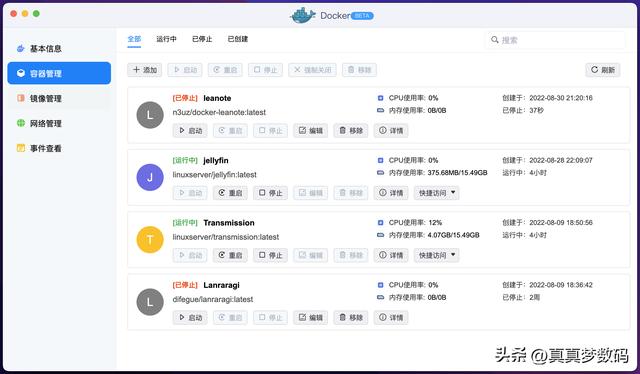Click the jellyfin row's dimmed 编辑 button
Image resolution: width=640 pixels, height=374 pixels.
coord(311,193)
